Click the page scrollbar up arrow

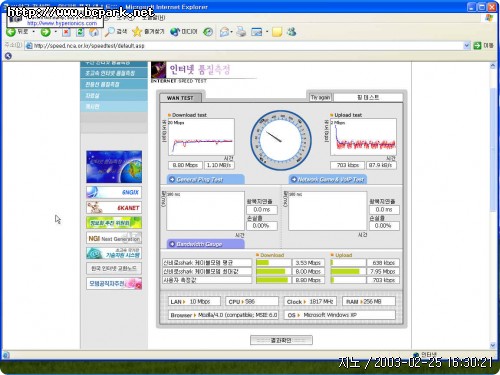point(493,66)
